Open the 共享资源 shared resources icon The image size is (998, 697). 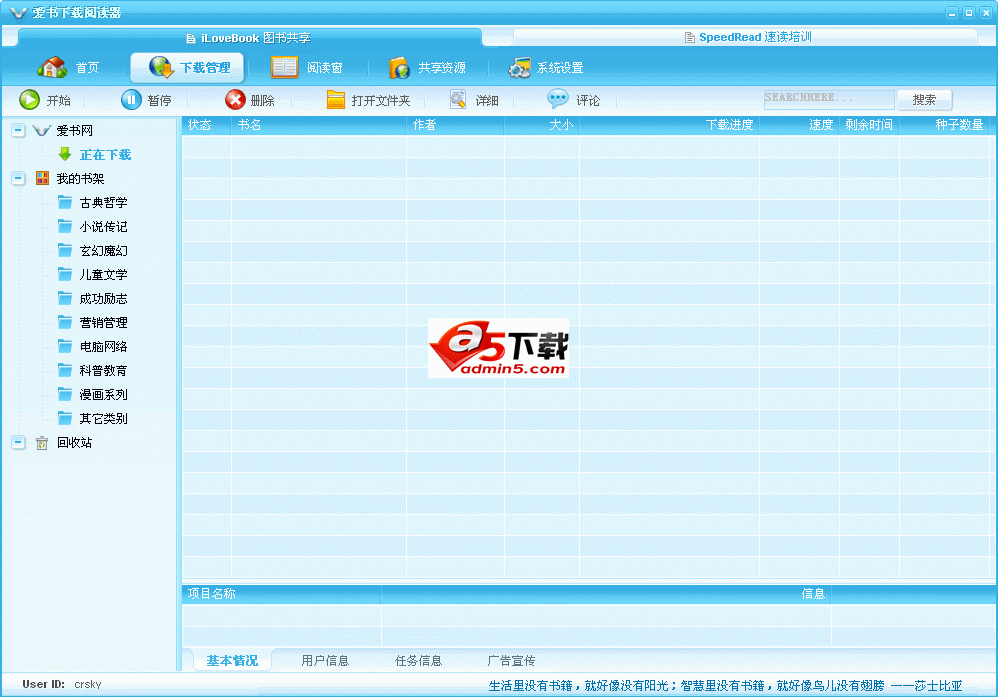tap(399, 67)
